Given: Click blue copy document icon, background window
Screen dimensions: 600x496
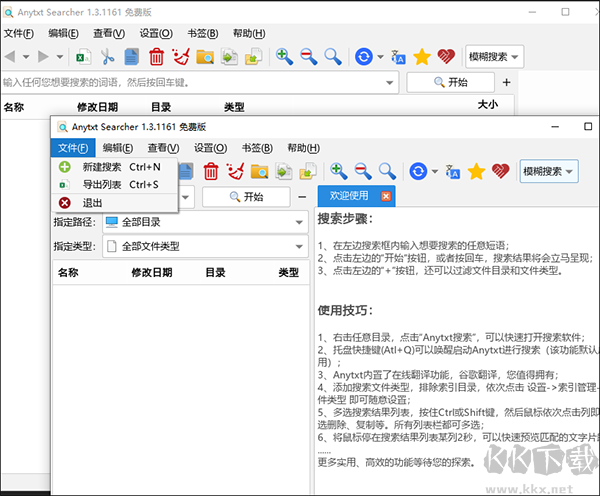Looking at the screenshot, I should coord(132,57).
